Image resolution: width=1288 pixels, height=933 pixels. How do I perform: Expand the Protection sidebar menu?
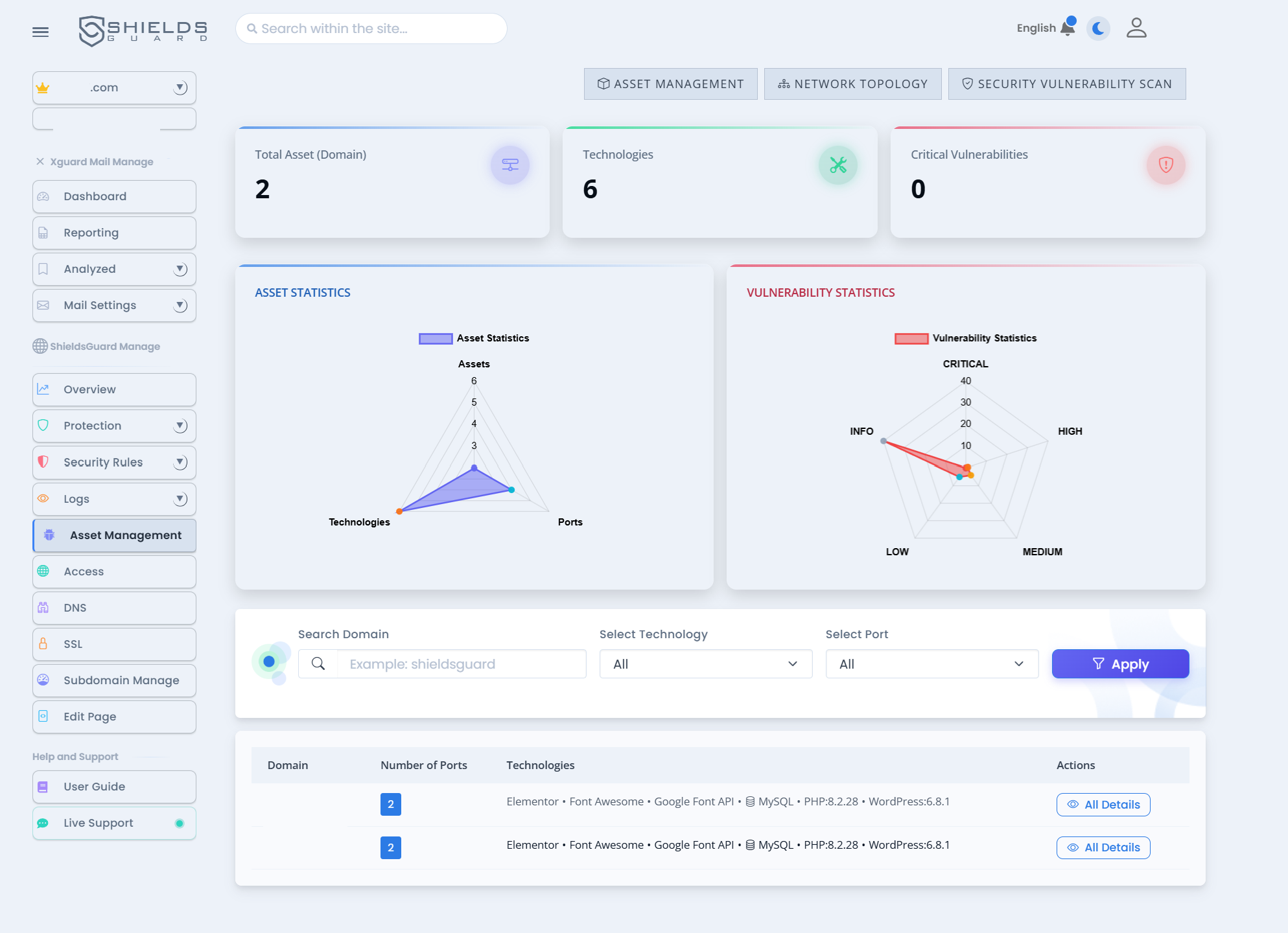(x=114, y=426)
